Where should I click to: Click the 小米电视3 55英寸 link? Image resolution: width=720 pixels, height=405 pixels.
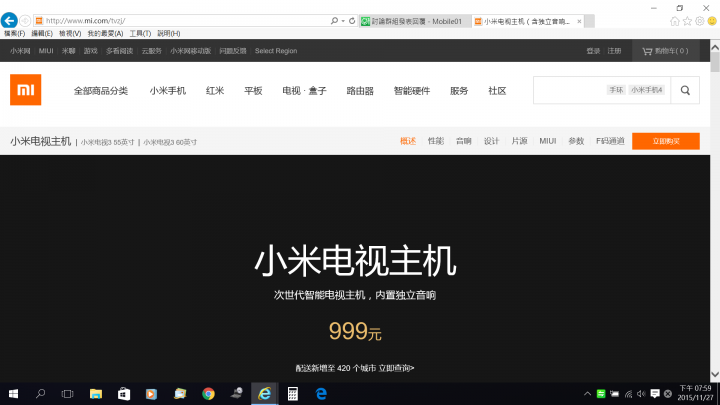pos(107,142)
